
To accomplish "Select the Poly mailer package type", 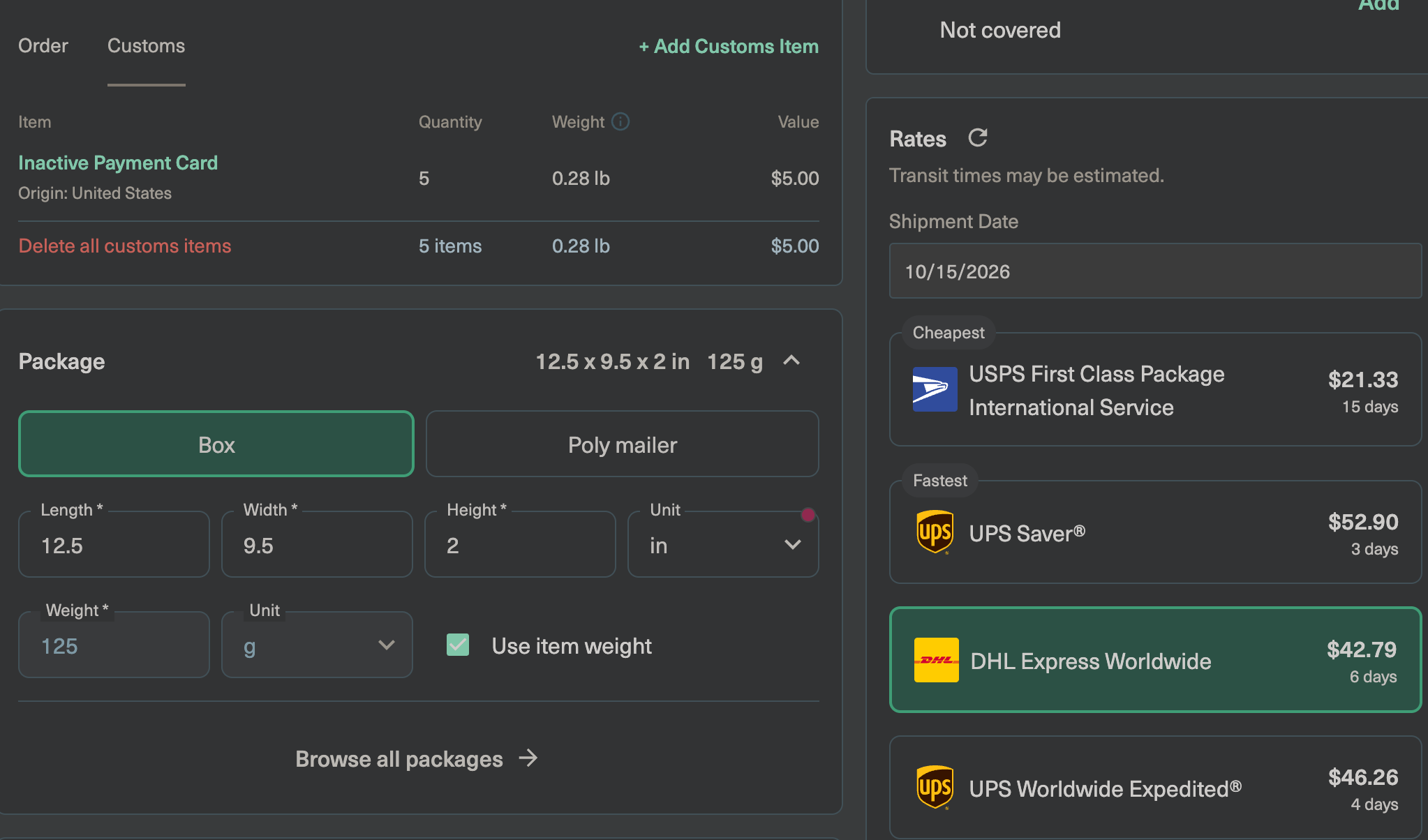I will (622, 444).
